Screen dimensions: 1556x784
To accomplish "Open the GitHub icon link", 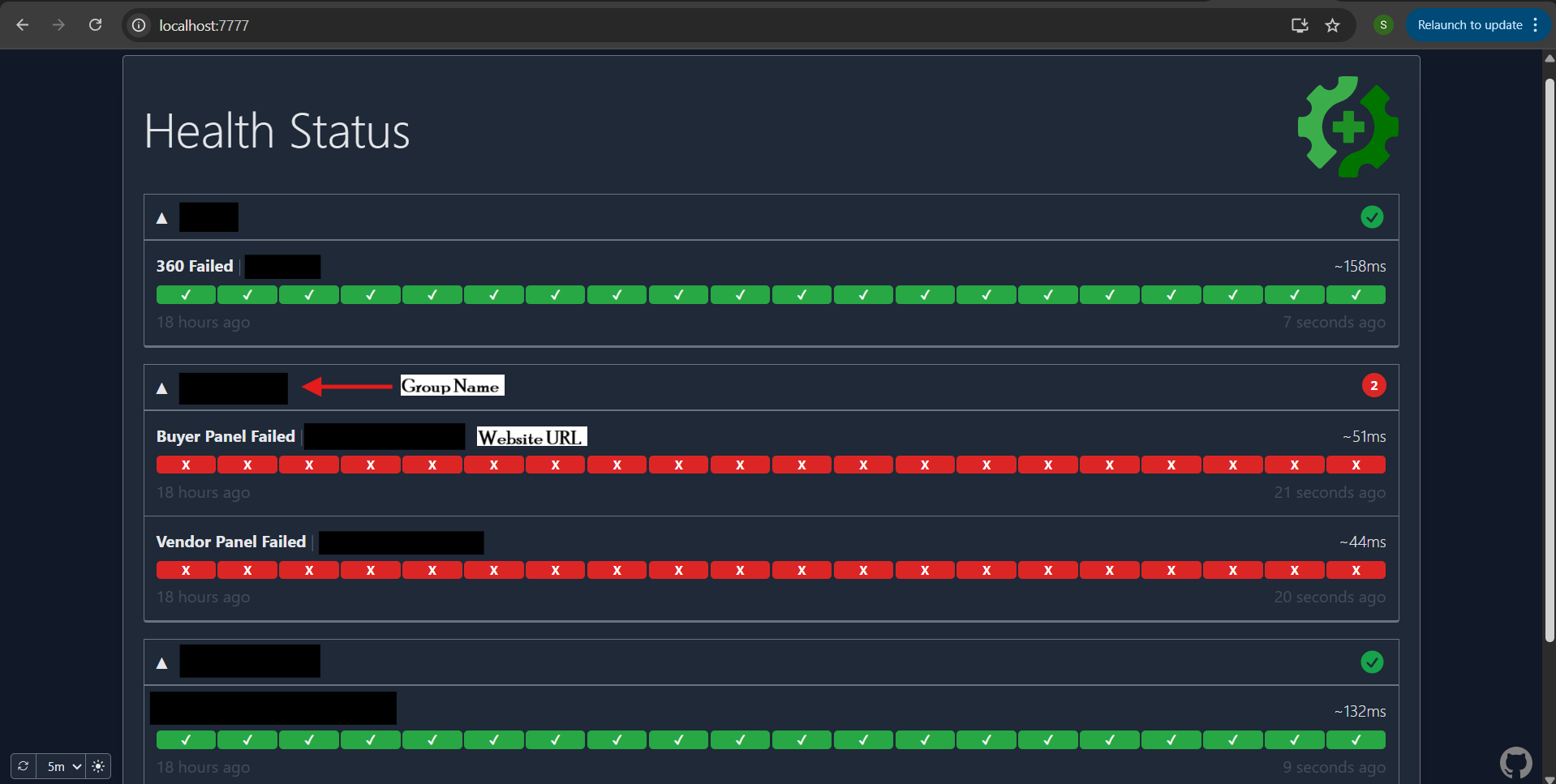I will 1515,763.
